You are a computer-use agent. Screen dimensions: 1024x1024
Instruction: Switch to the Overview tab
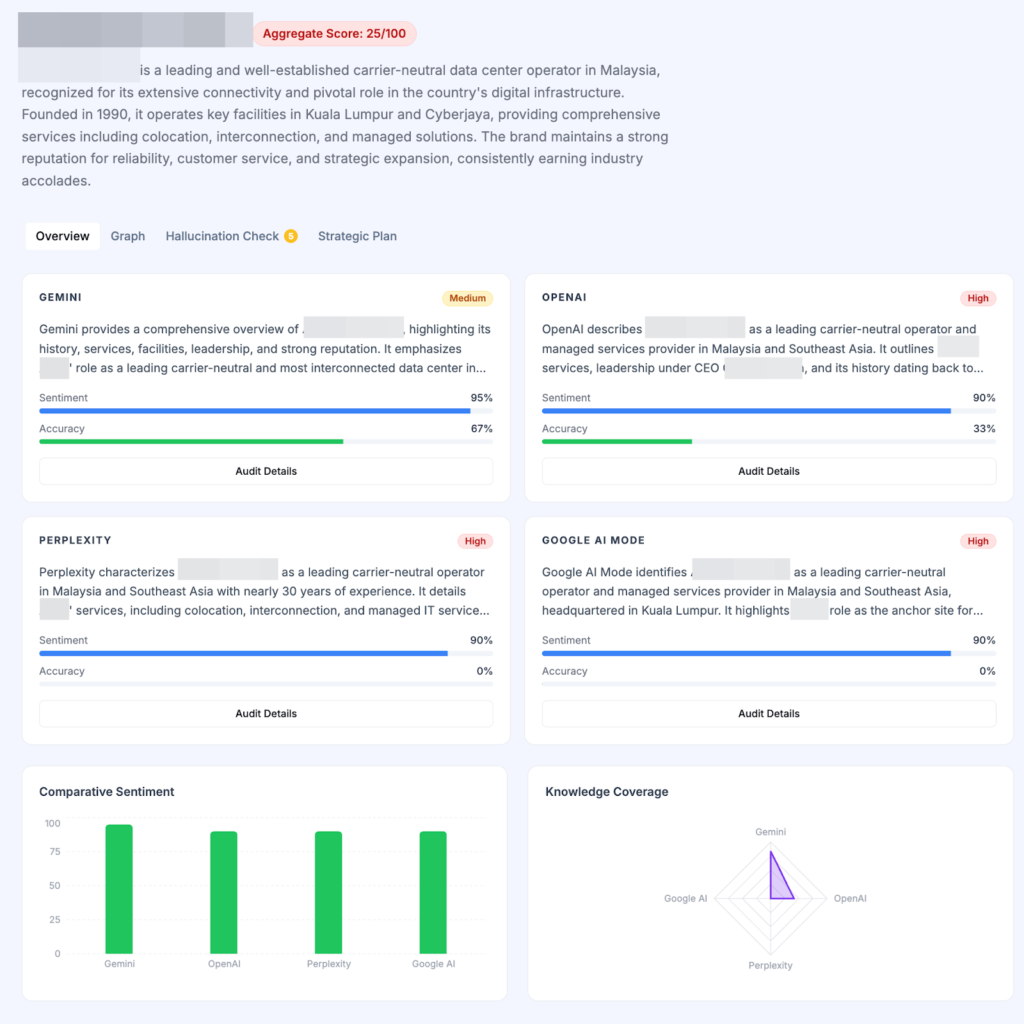point(62,237)
